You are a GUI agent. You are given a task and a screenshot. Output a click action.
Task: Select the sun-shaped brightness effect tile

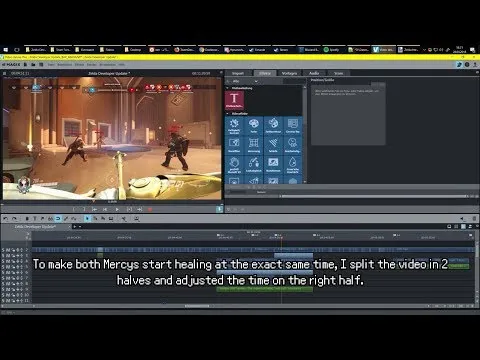pos(234,126)
